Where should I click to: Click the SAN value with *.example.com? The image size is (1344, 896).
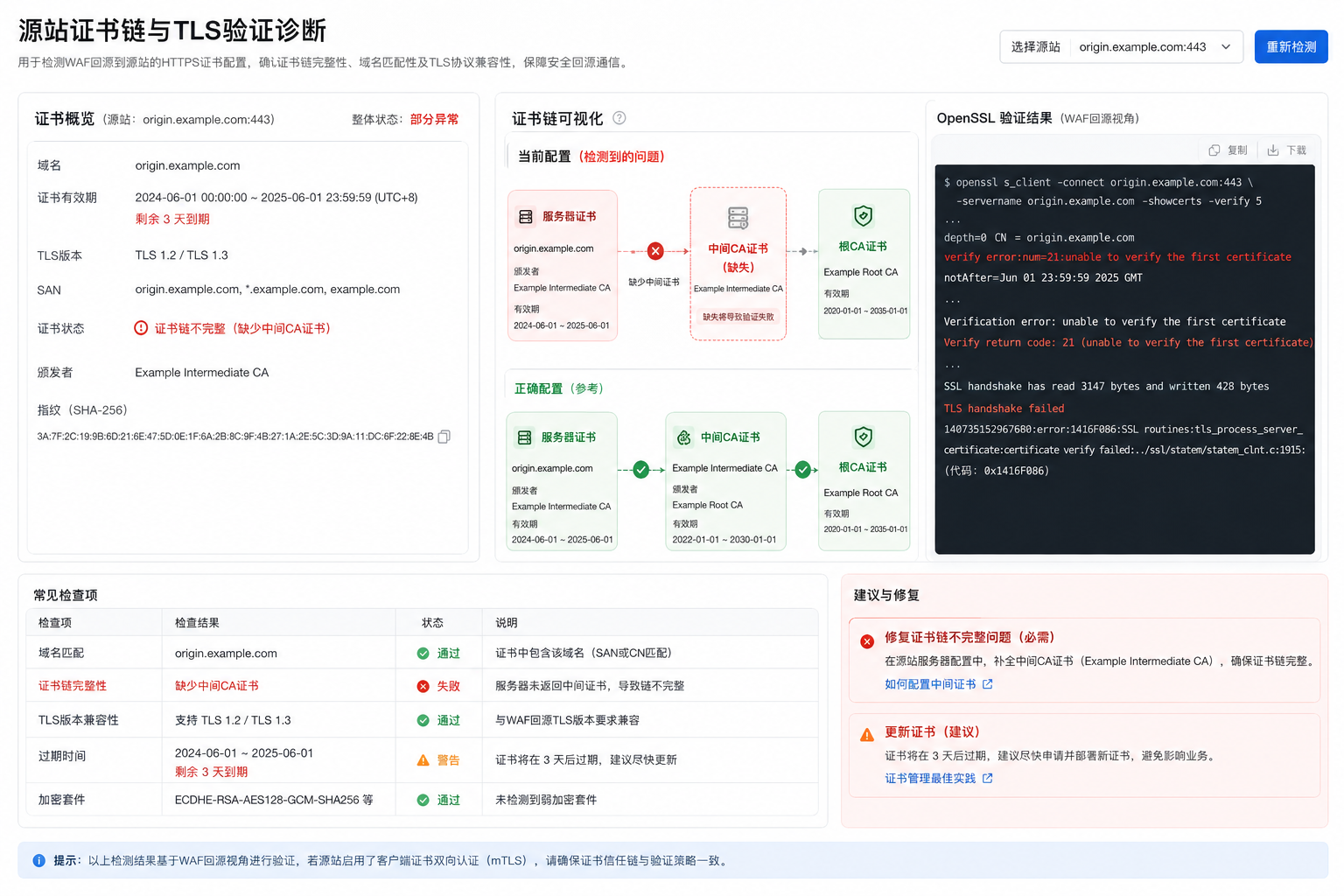268,290
